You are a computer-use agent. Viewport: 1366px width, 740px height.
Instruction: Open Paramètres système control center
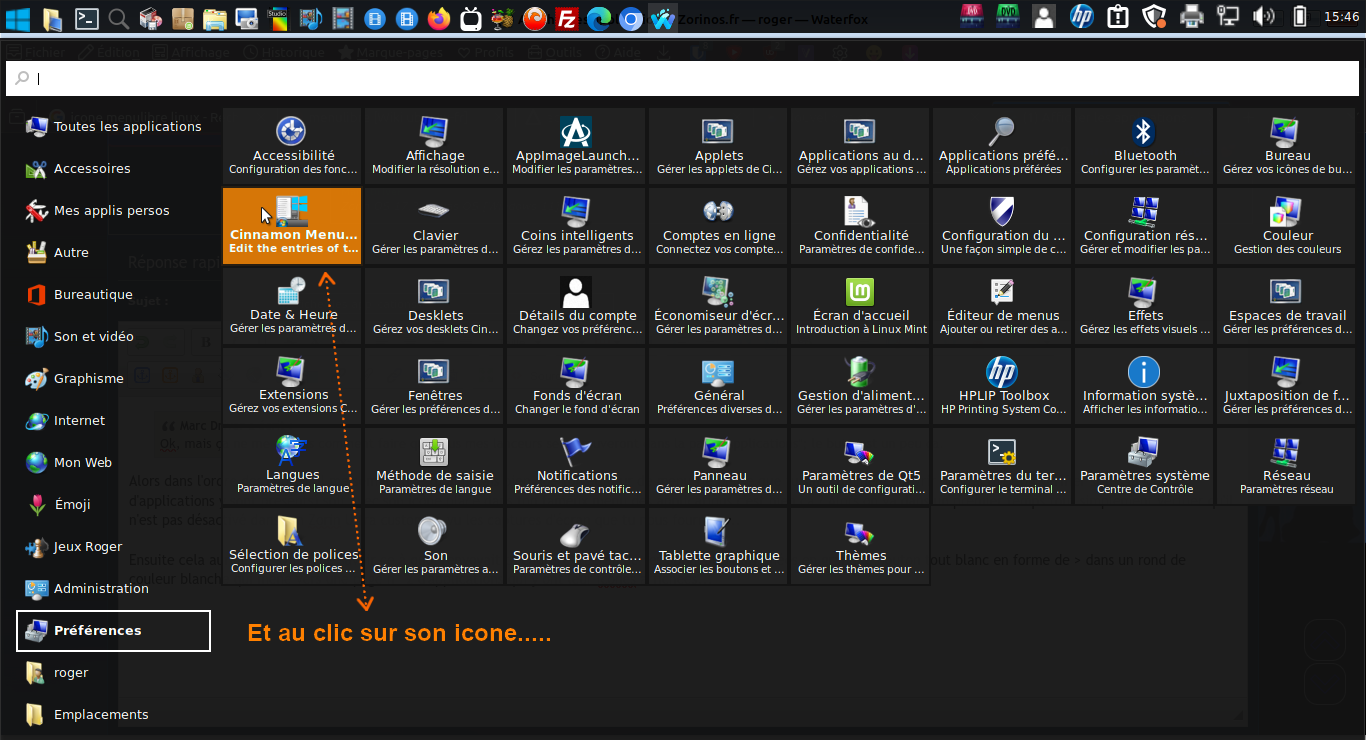click(x=1144, y=465)
